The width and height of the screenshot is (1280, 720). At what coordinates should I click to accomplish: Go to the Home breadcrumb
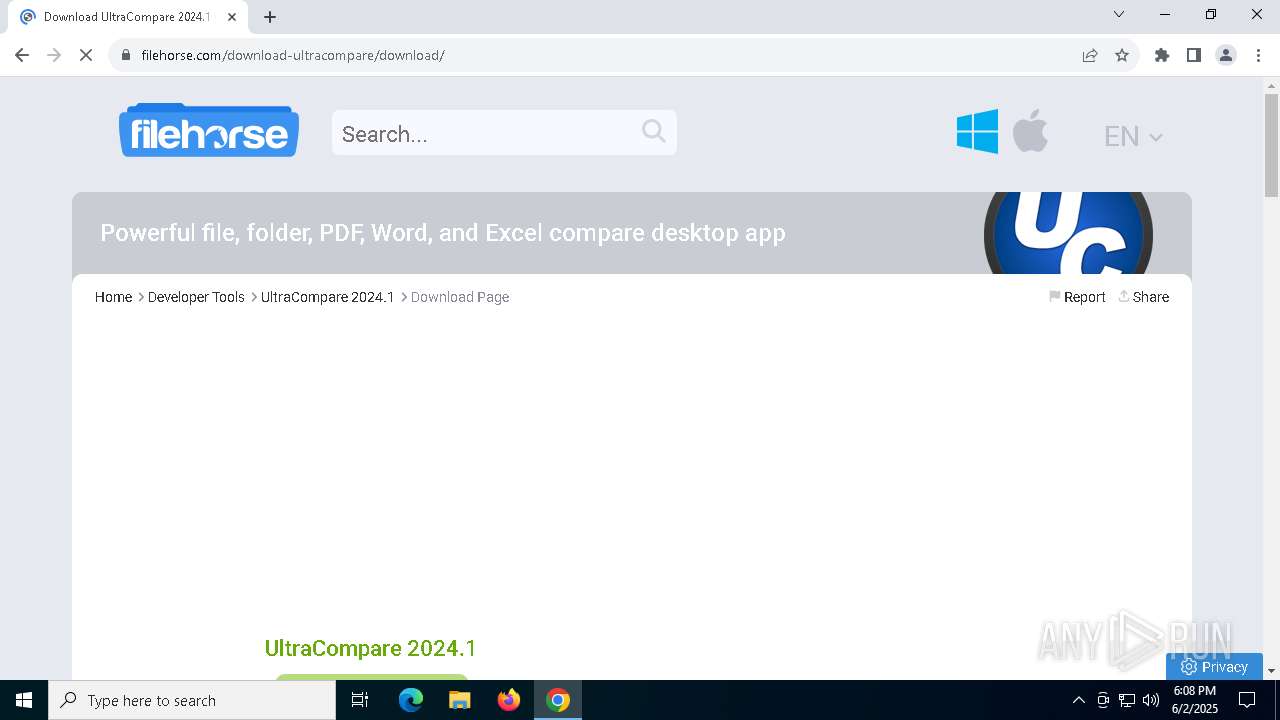click(113, 297)
